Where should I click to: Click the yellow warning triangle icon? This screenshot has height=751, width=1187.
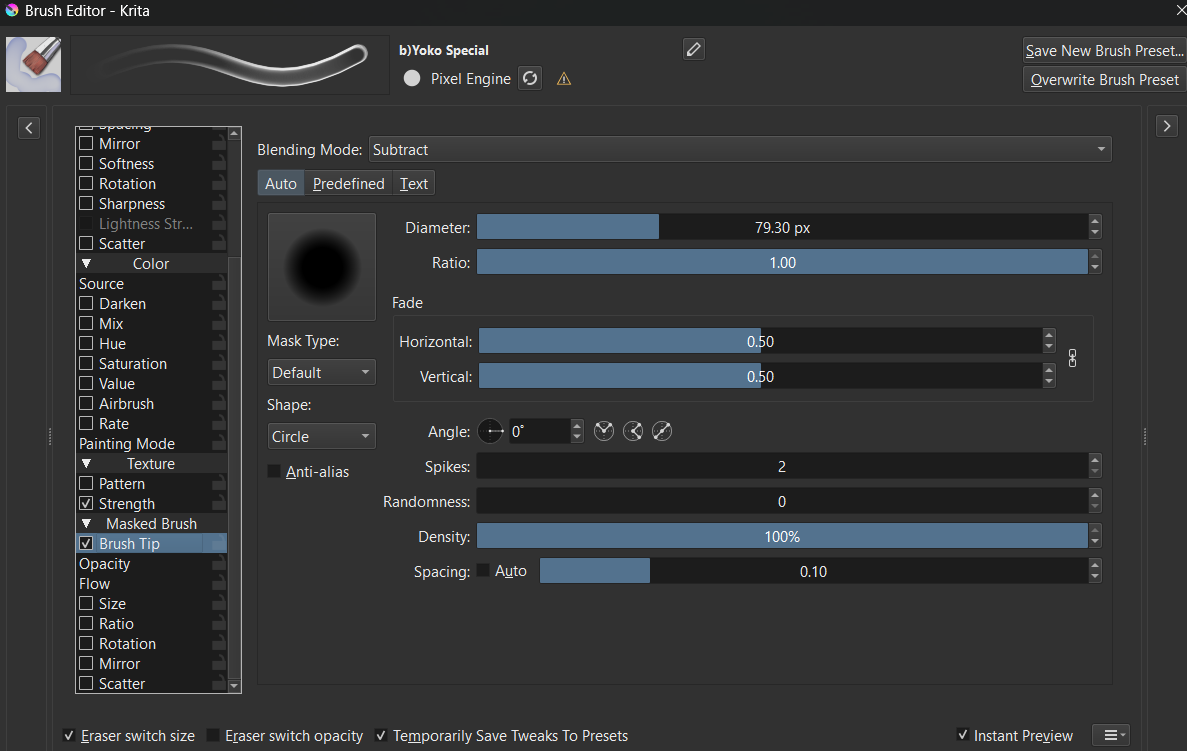coord(564,79)
